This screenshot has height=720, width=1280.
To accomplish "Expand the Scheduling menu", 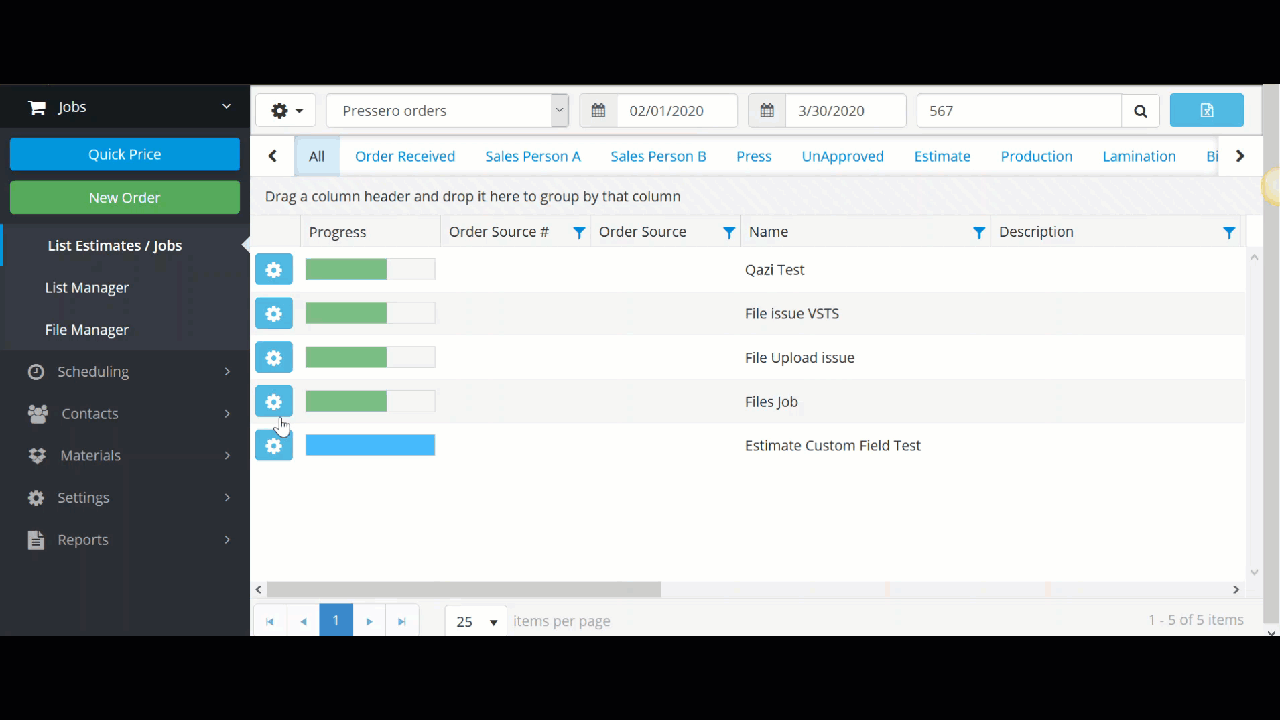I will click(227, 372).
